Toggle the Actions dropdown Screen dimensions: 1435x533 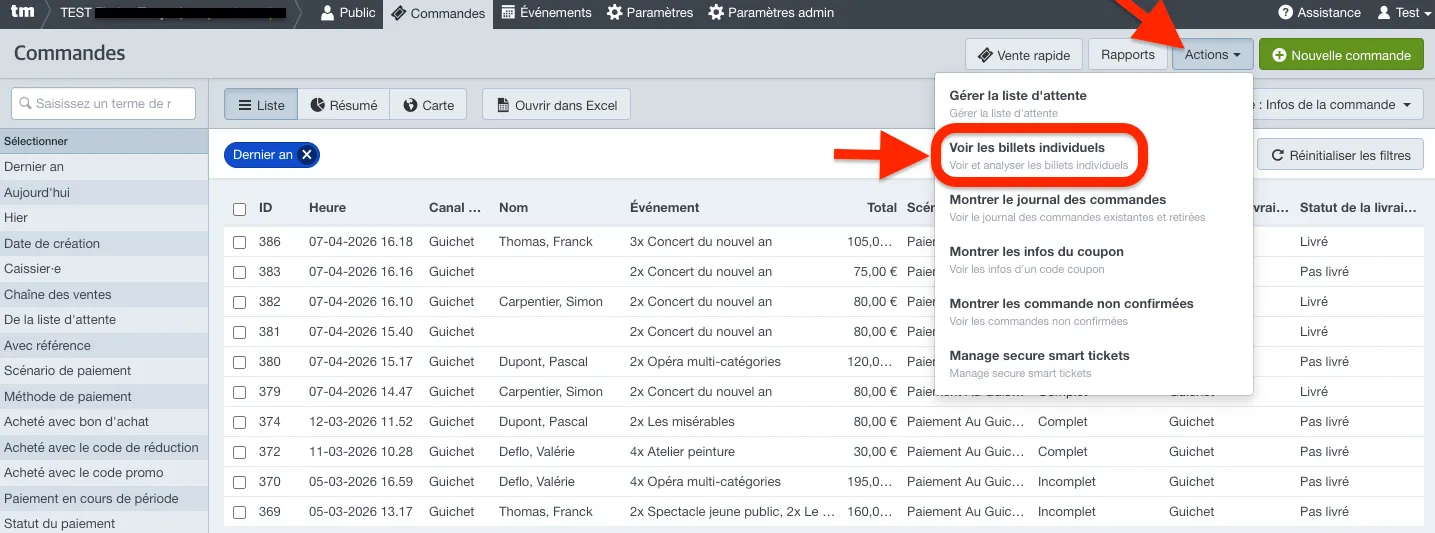click(1212, 55)
